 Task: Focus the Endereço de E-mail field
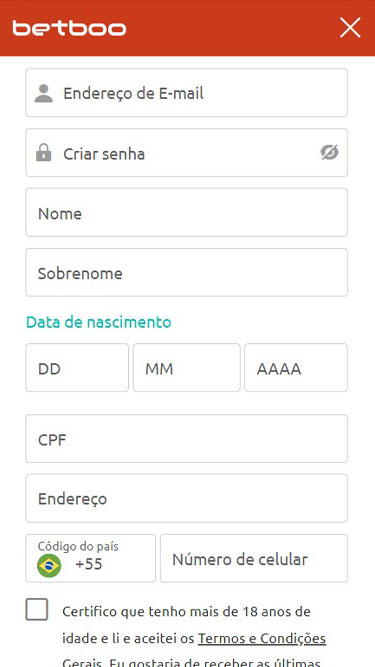pyautogui.click(x=187, y=93)
